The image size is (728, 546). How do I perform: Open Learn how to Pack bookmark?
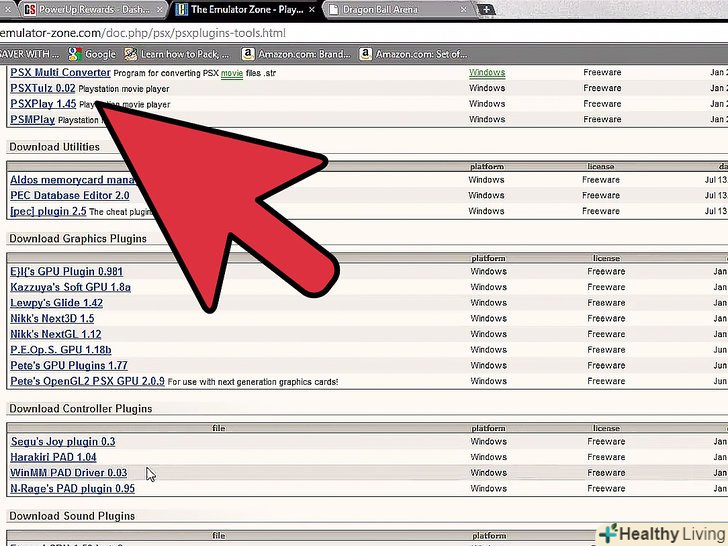coord(176,54)
